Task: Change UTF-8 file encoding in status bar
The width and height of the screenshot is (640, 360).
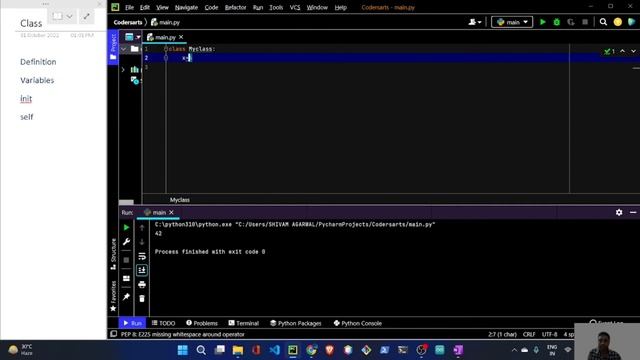Action: tap(549, 334)
